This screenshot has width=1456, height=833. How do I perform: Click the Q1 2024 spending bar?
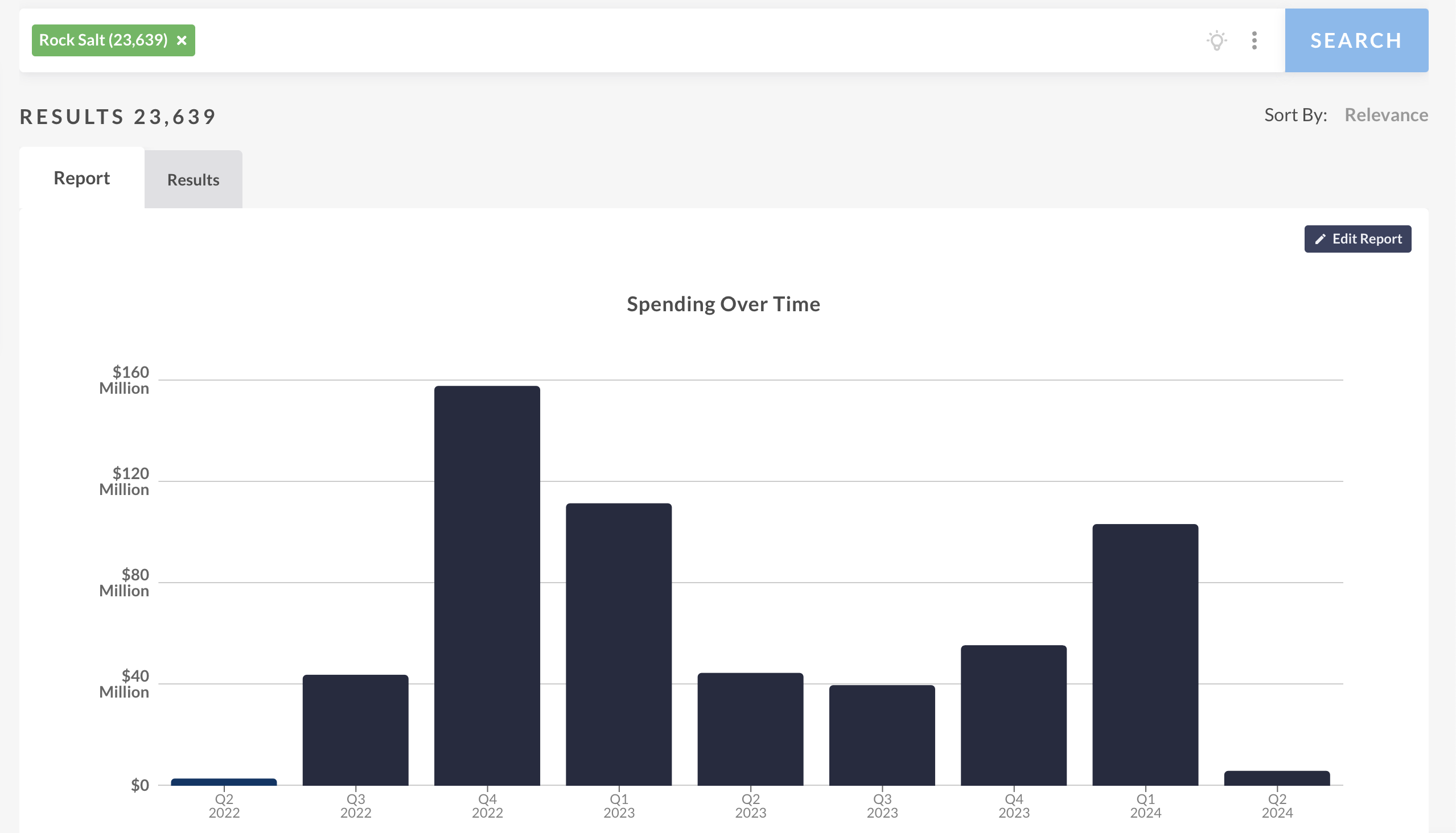click(x=1145, y=654)
